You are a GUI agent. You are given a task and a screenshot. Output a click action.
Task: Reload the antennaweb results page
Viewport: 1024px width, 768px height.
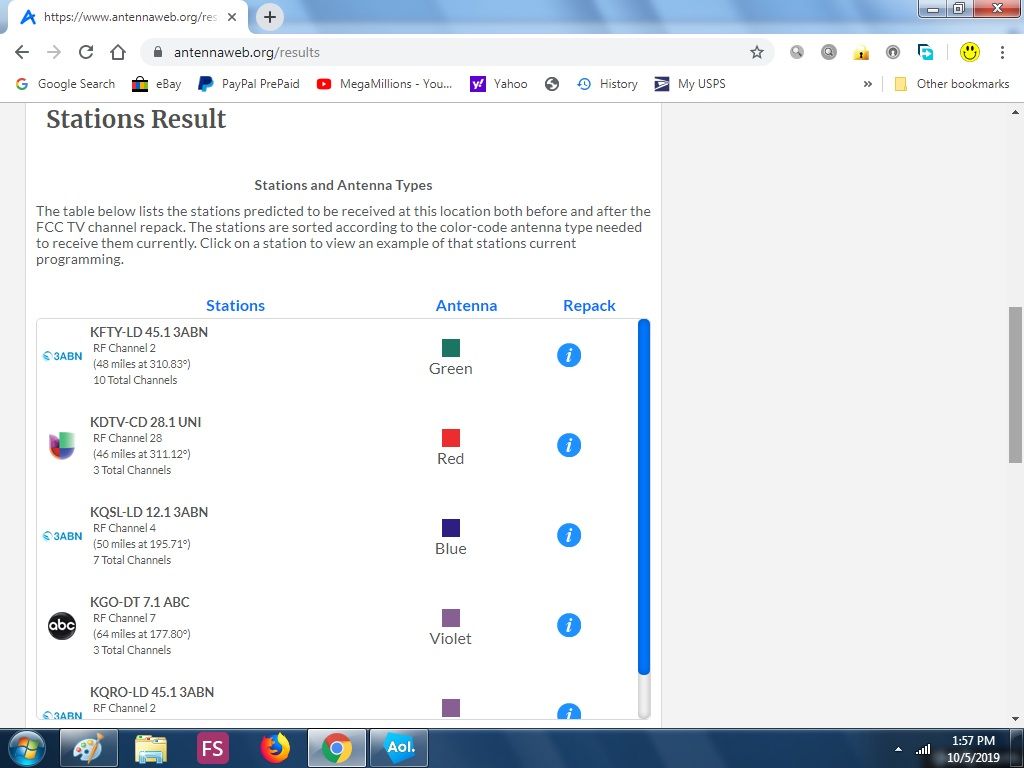[86, 52]
